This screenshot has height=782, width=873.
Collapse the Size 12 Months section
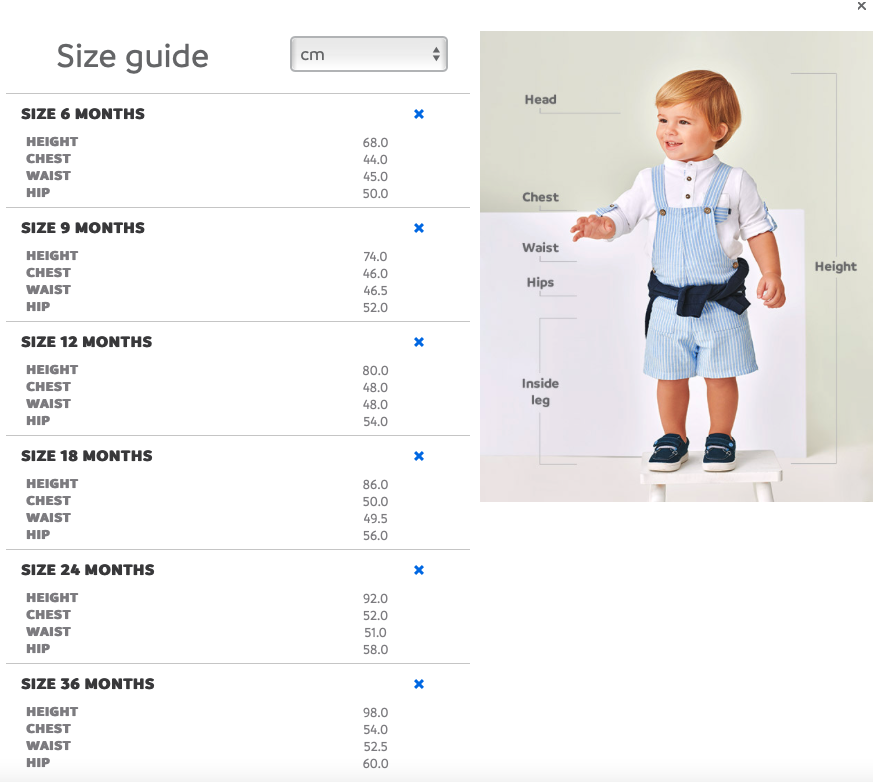[x=419, y=342]
